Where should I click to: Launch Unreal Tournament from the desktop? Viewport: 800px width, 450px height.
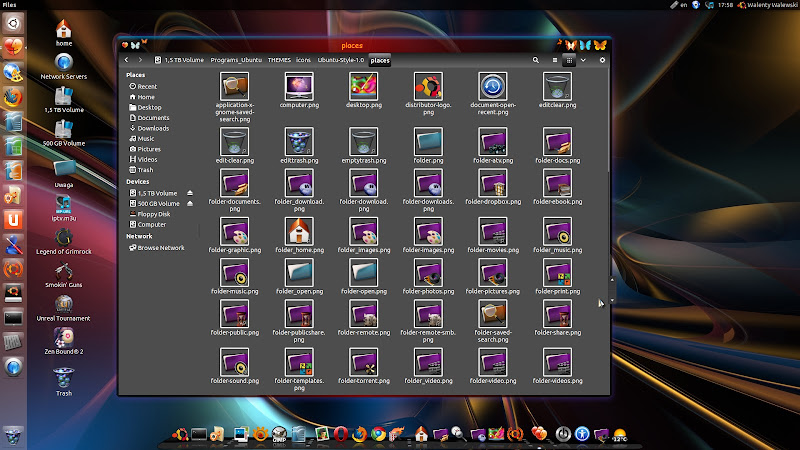pos(64,305)
